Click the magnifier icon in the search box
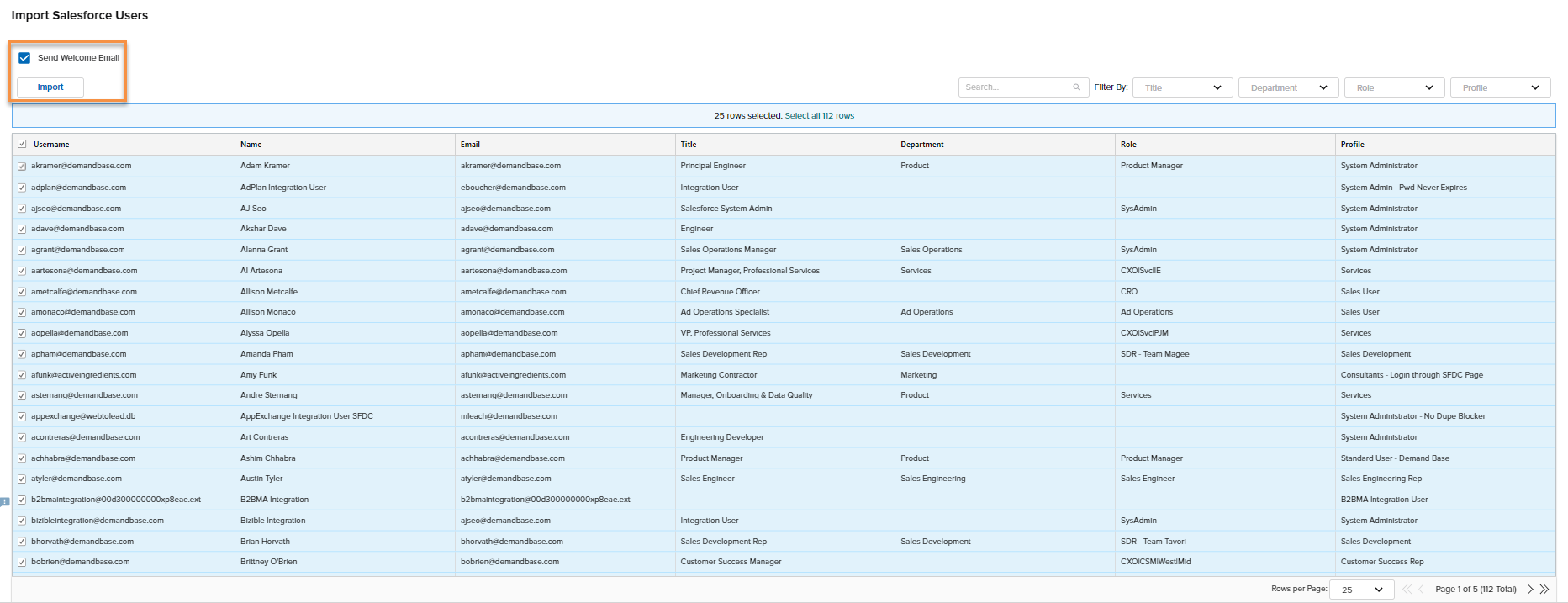Viewport: 1568px width, 603px height. tap(1076, 87)
